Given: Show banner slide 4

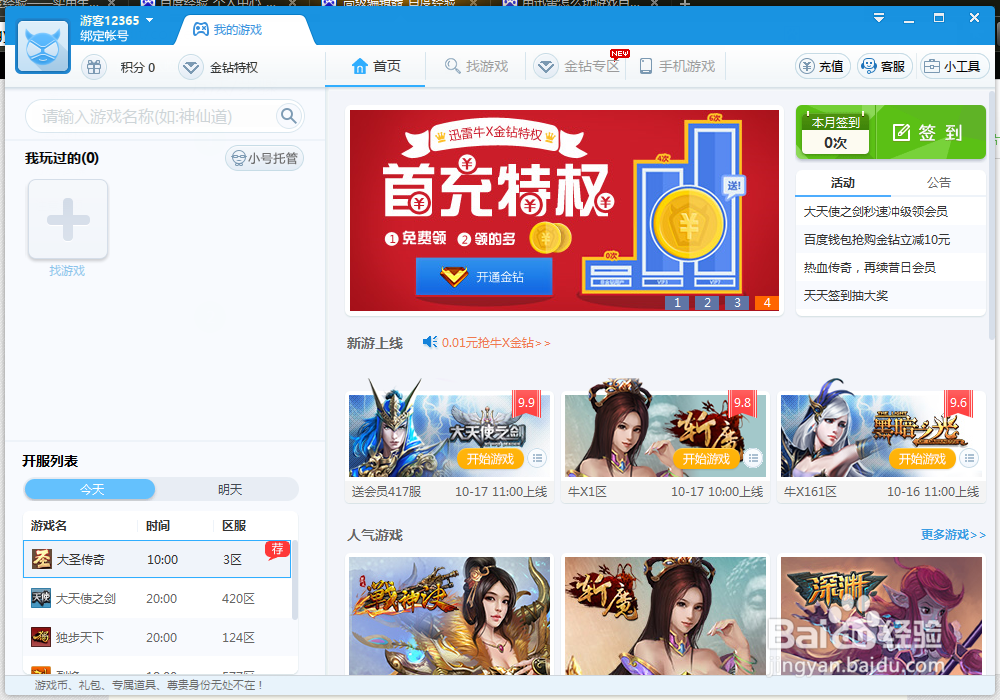Looking at the screenshot, I should coord(767,303).
